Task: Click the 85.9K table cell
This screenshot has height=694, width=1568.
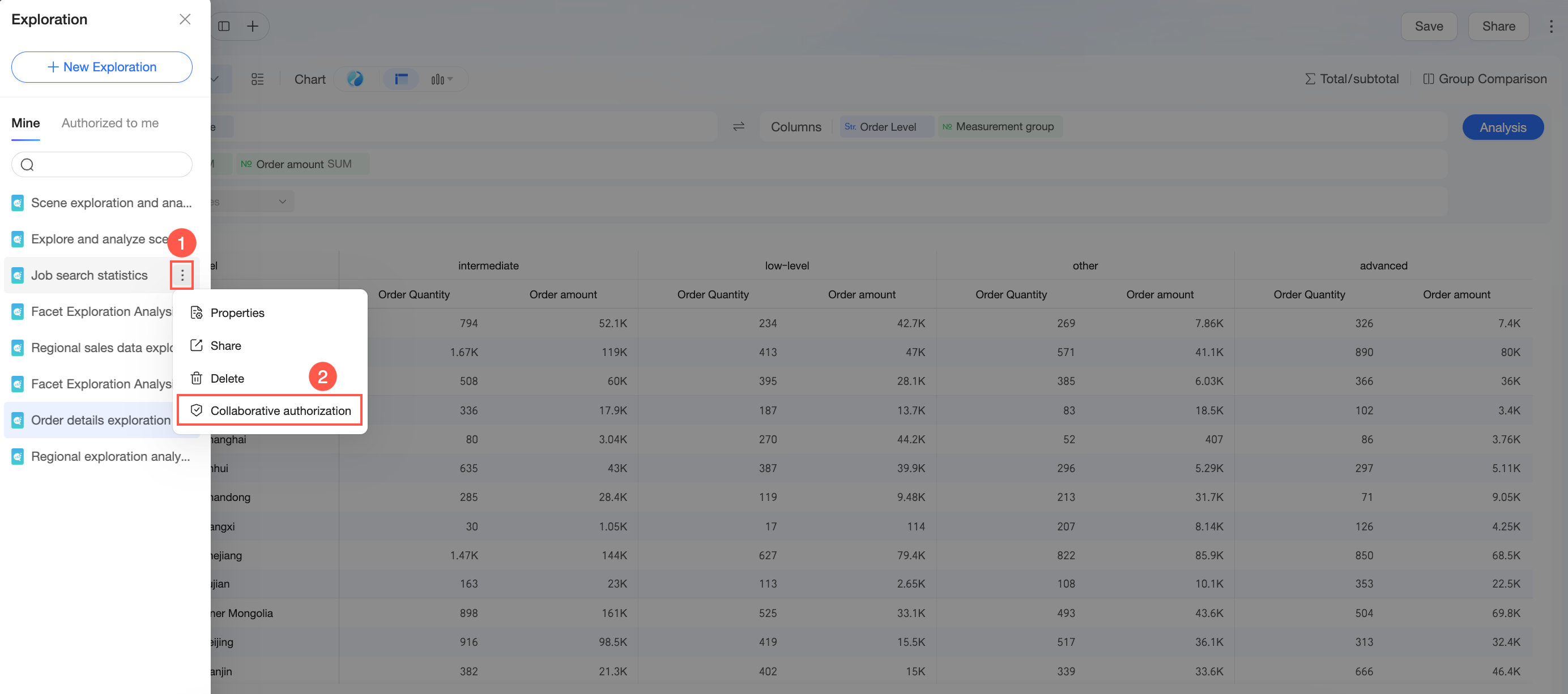Action: [1208, 555]
